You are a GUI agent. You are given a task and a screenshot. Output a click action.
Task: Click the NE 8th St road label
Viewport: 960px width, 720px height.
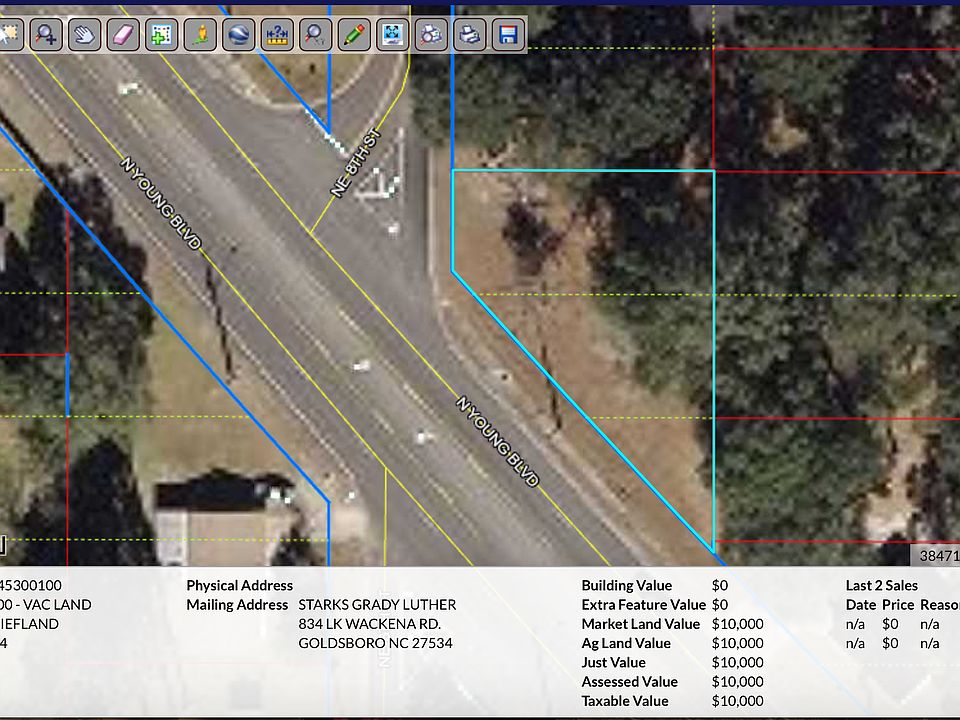[356, 163]
